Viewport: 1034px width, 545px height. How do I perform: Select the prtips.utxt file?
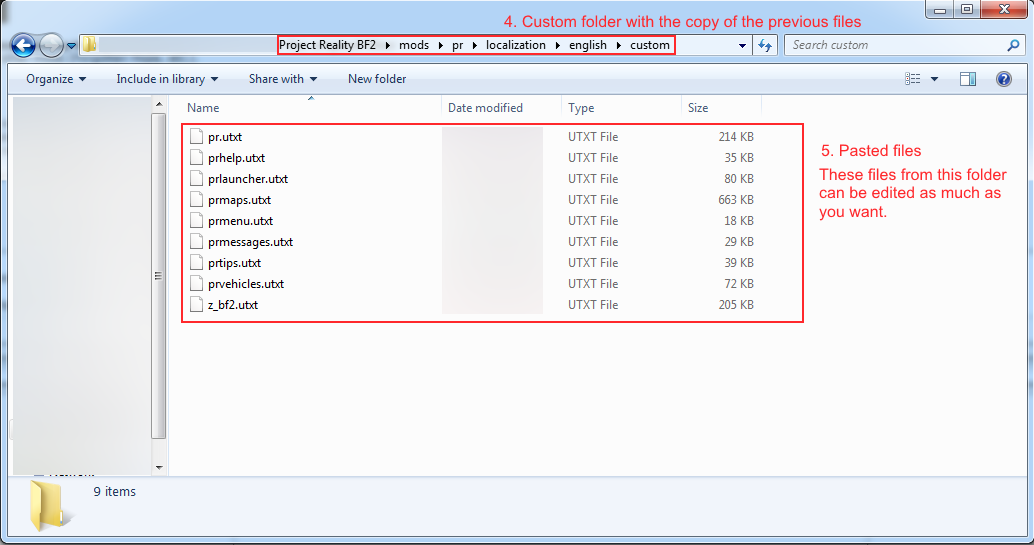(234, 263)
